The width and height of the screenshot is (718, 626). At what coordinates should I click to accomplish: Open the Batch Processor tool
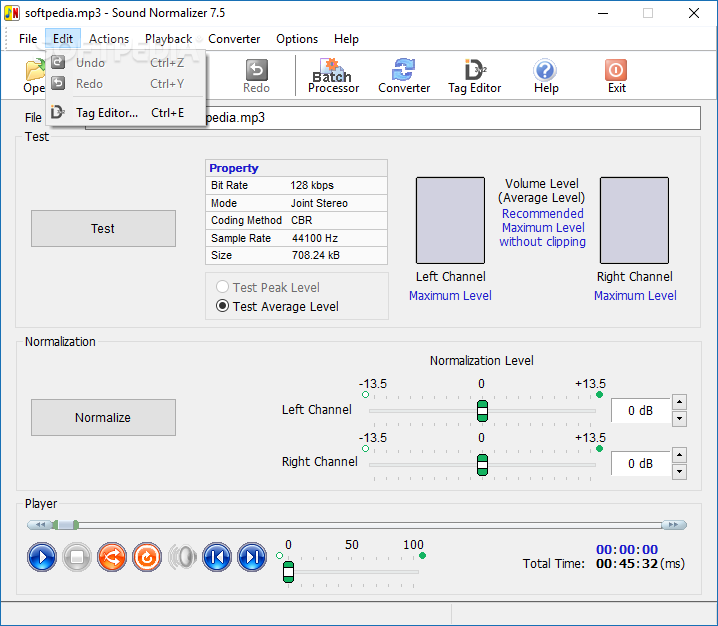coord(333,76)
